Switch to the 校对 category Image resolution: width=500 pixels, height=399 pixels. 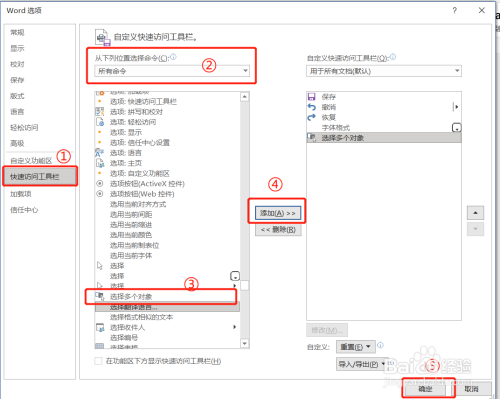17,64
